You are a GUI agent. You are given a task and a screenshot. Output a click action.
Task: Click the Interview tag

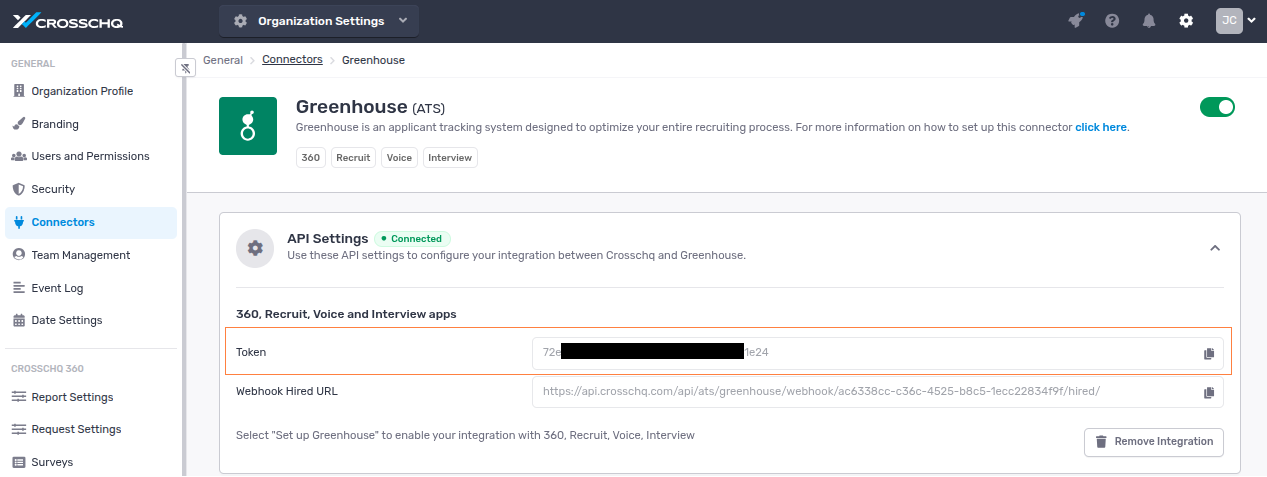(x=450, y=158)
